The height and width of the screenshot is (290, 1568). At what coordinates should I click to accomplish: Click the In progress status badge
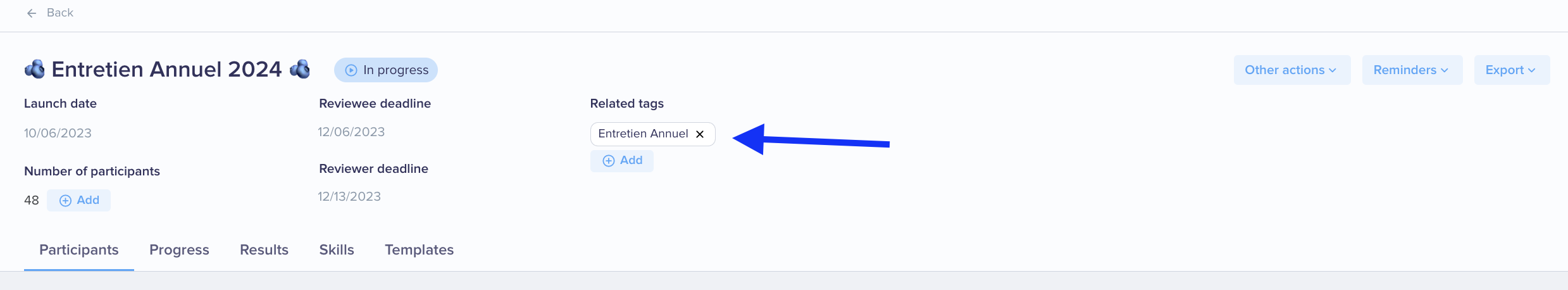click(386, 70)
